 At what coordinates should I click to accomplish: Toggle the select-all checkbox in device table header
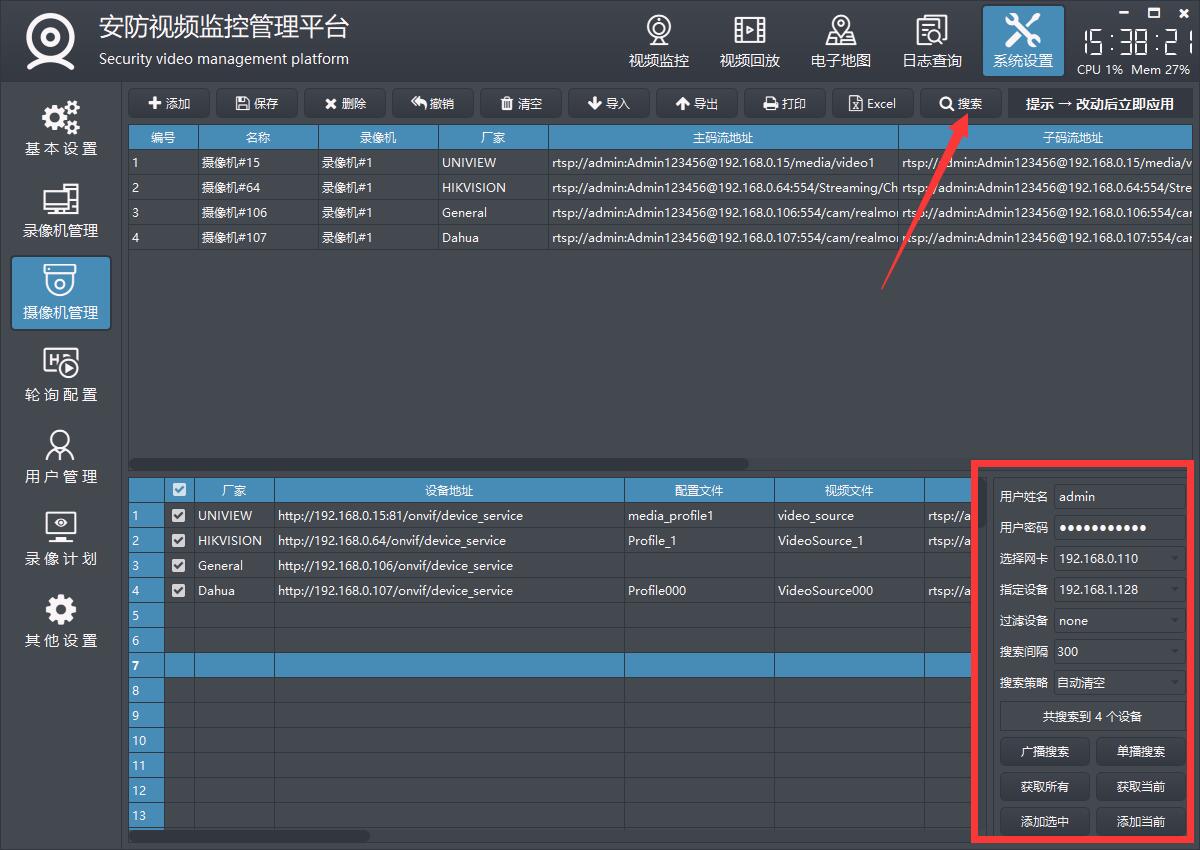179,490
